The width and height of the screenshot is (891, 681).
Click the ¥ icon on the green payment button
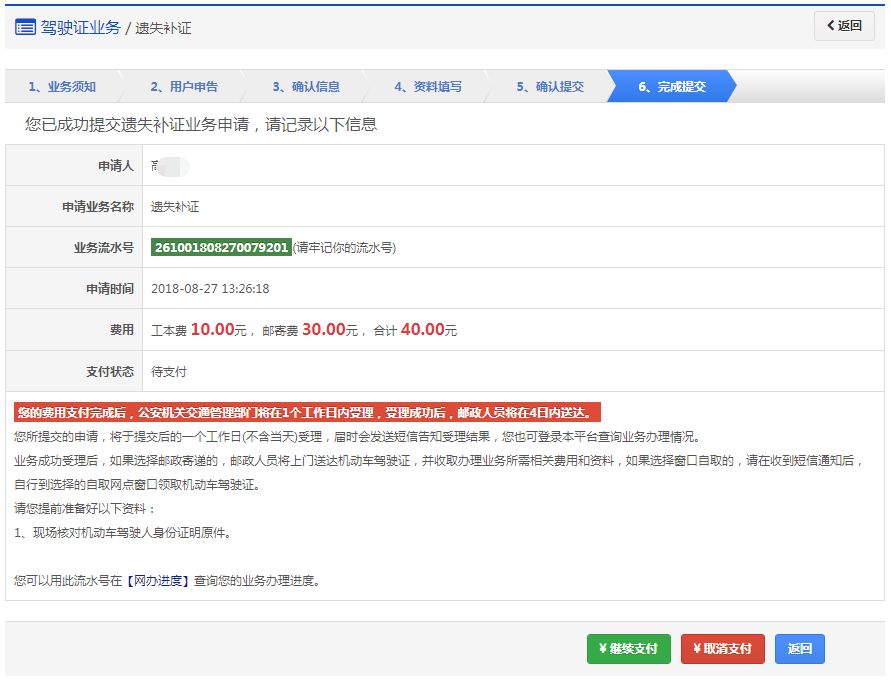601,648
